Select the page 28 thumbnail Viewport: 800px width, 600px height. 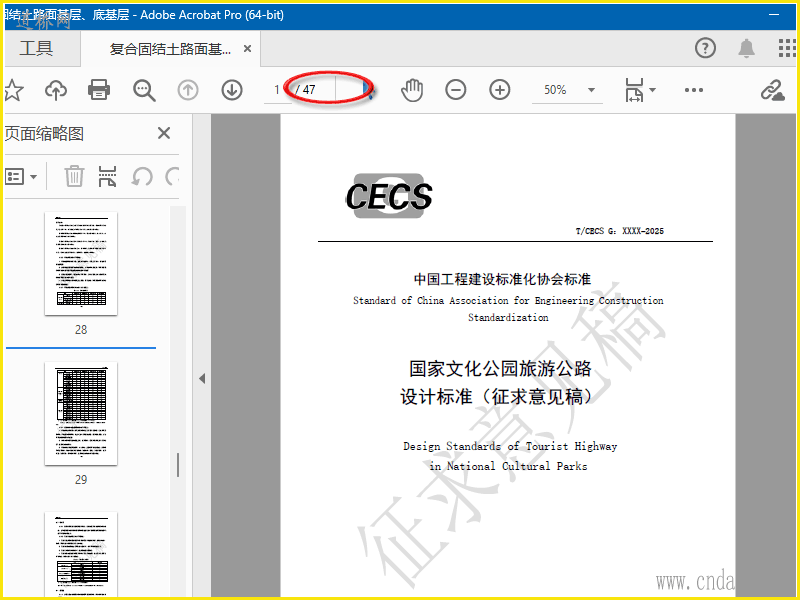point(81,264)
